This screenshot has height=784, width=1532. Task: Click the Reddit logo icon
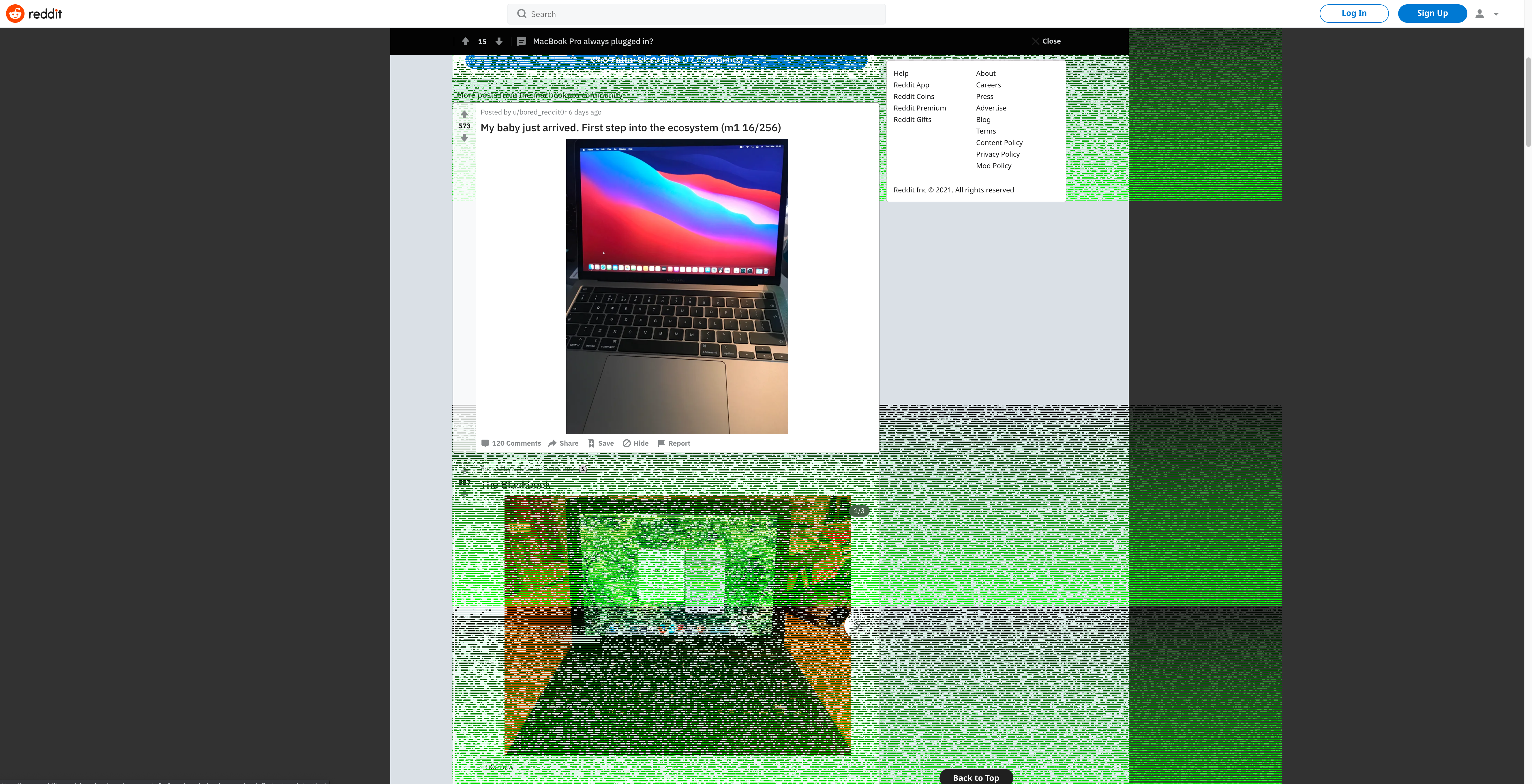(x=16, y=14)
